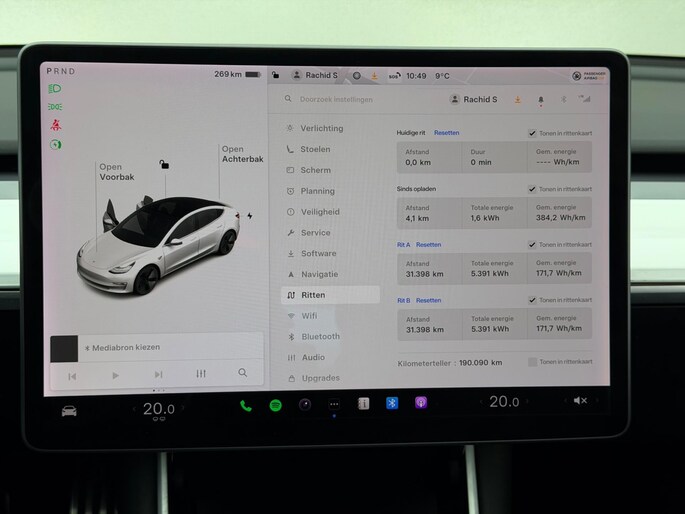The image size is (685, 514).
Task: Toggle Rit A 'Tonen in rittenkaart' checkbox
Action: [x=532, y=245]
